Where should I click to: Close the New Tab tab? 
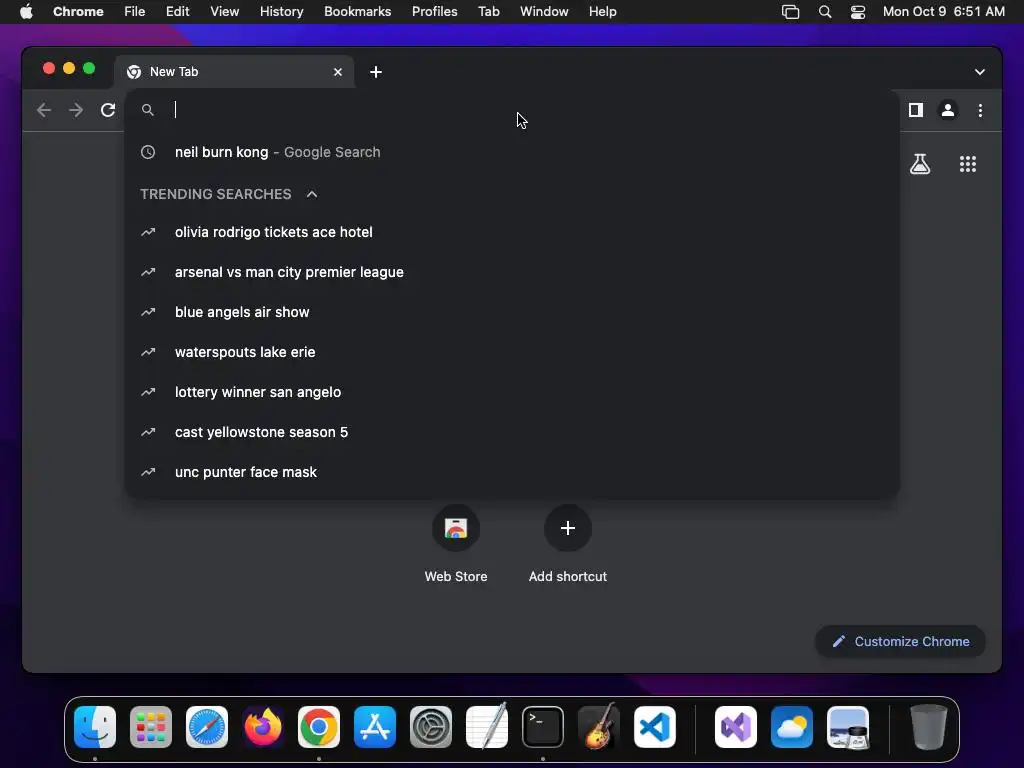[338, 72]
